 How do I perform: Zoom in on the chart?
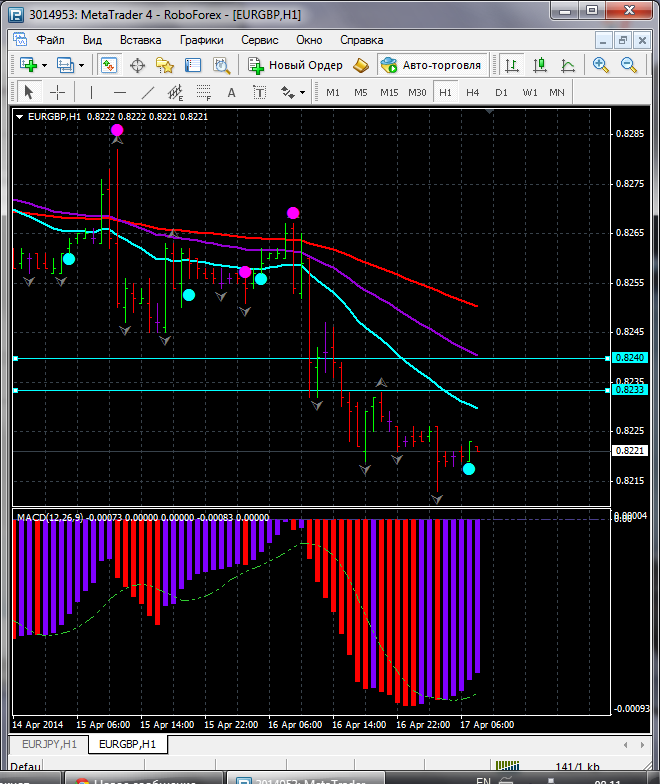(600, 65)
